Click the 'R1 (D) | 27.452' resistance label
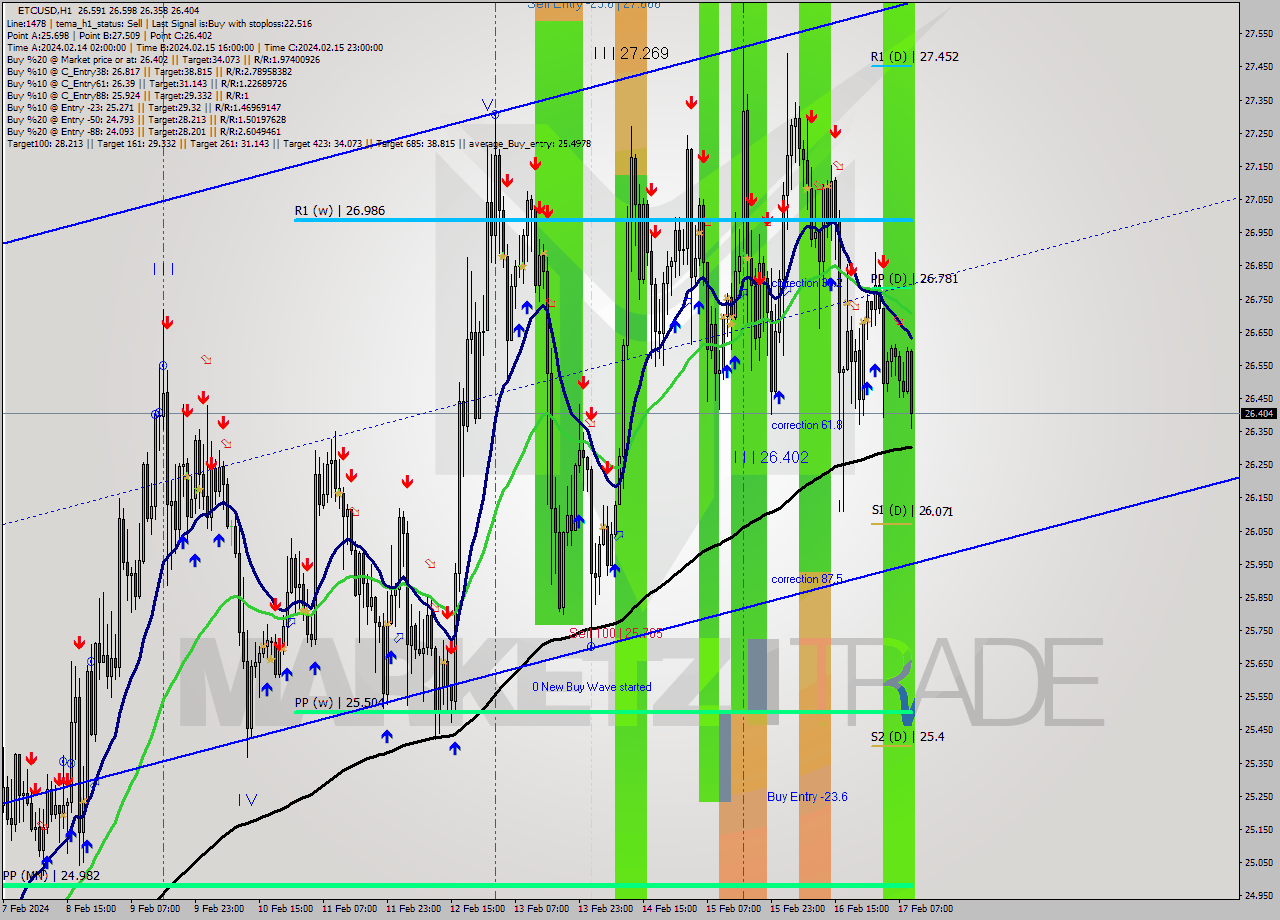 point(915,57)
